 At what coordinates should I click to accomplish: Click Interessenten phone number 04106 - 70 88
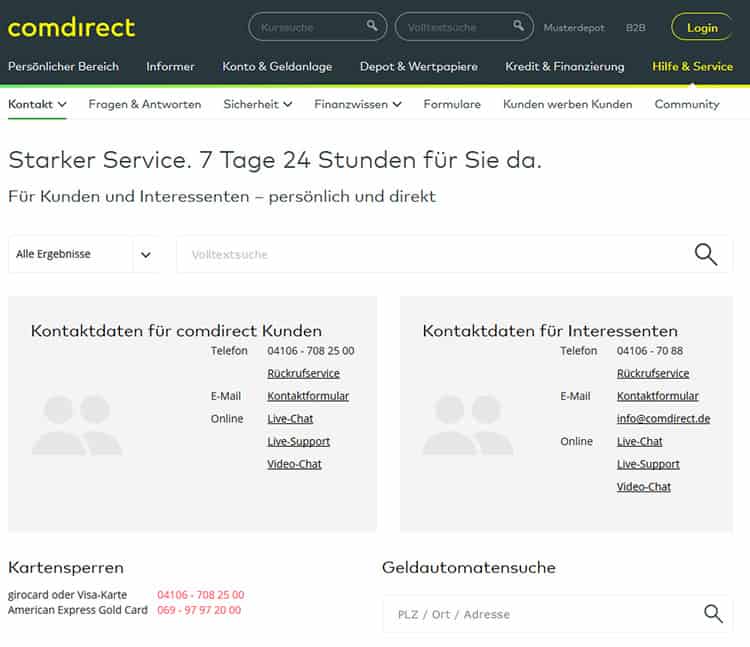pyautogui.click(x=650, y=351)
